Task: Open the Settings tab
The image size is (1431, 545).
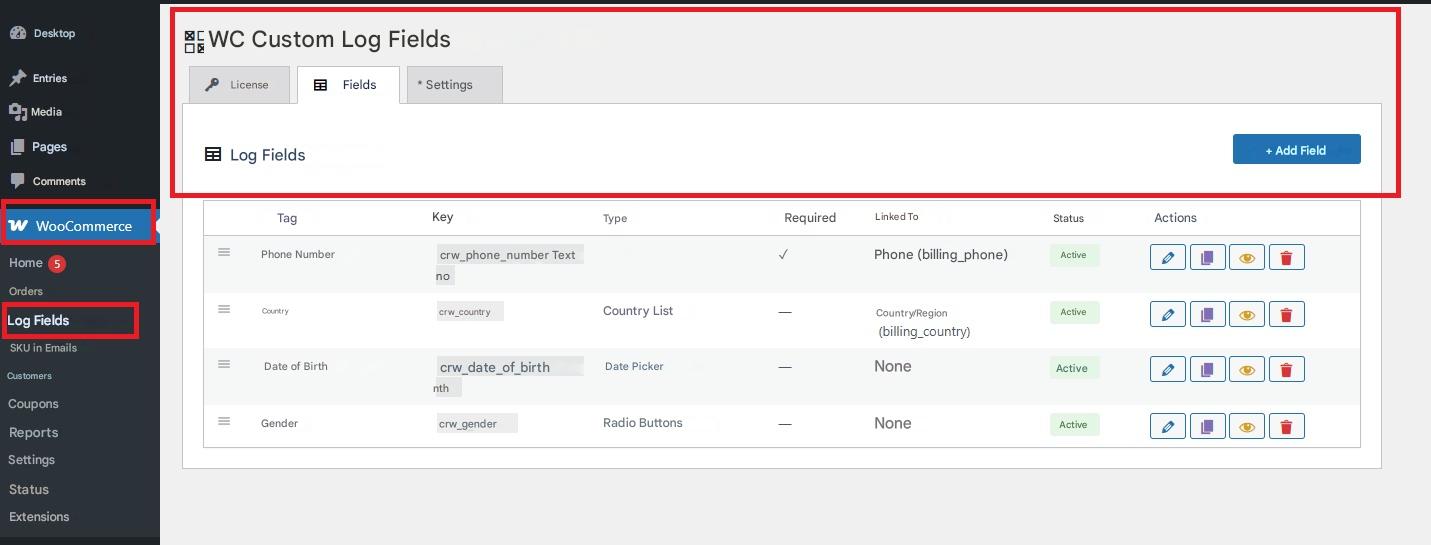Action: (454, 85)
